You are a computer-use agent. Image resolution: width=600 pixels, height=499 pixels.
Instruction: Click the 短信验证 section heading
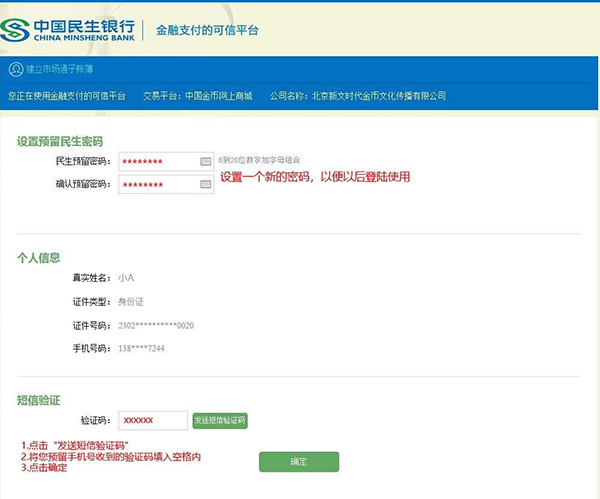[x=38, y=399]
